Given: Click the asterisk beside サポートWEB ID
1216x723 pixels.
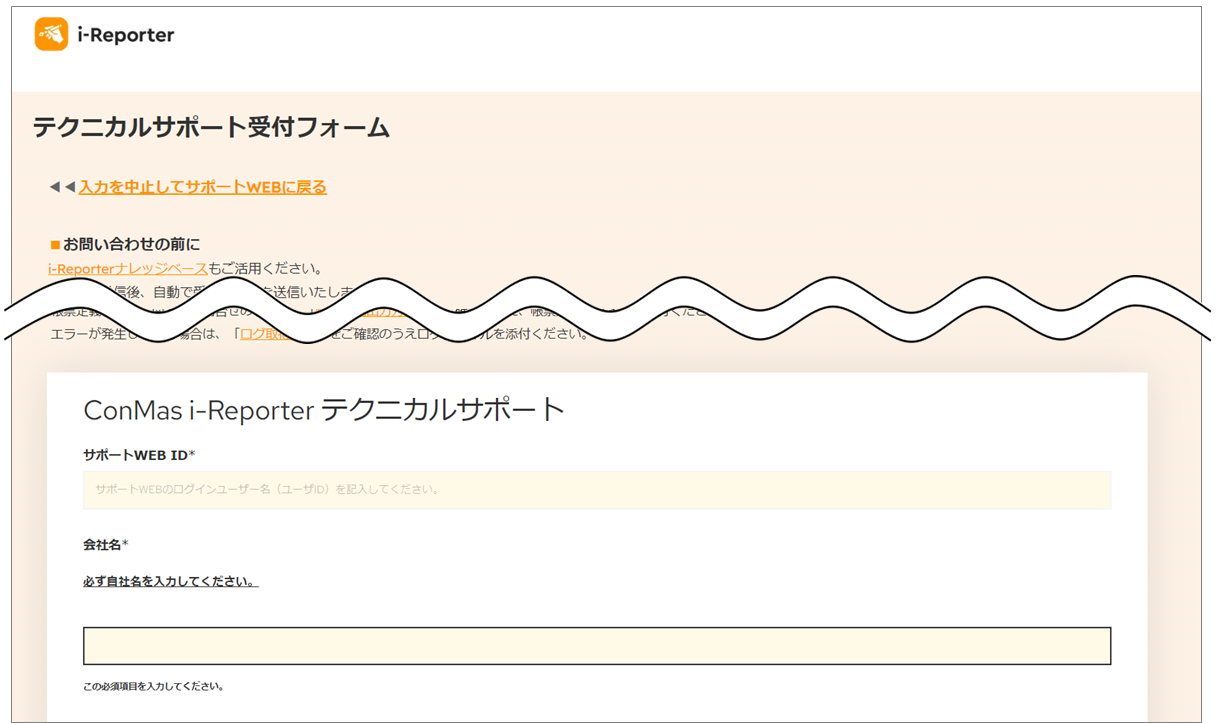Looking at the screenshot, I should (x=192, y=456).
